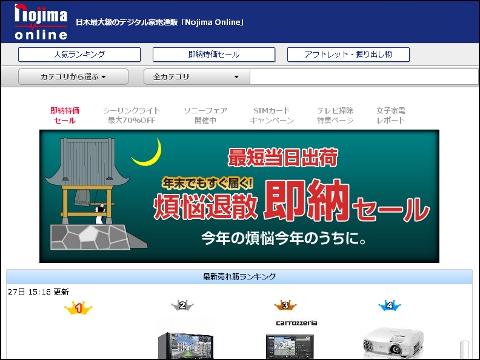Select the シーリングライト最大70%OFF tab
Viewport: 480px width, 360px height.
pos(131,115)
